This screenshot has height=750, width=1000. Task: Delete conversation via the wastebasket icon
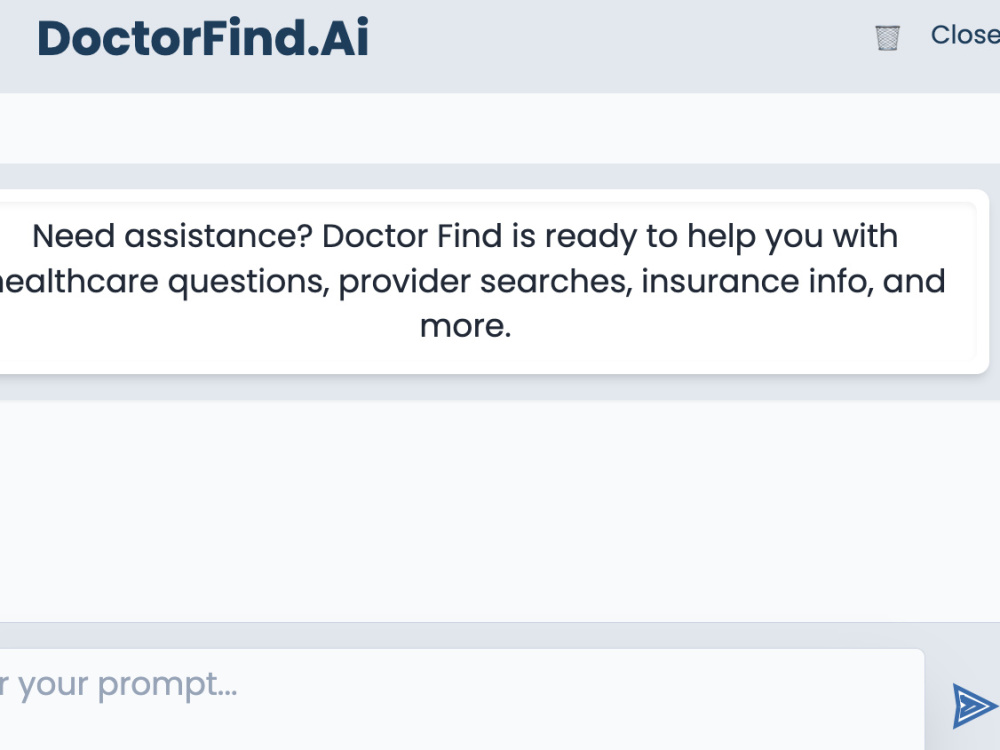(887, 38)
